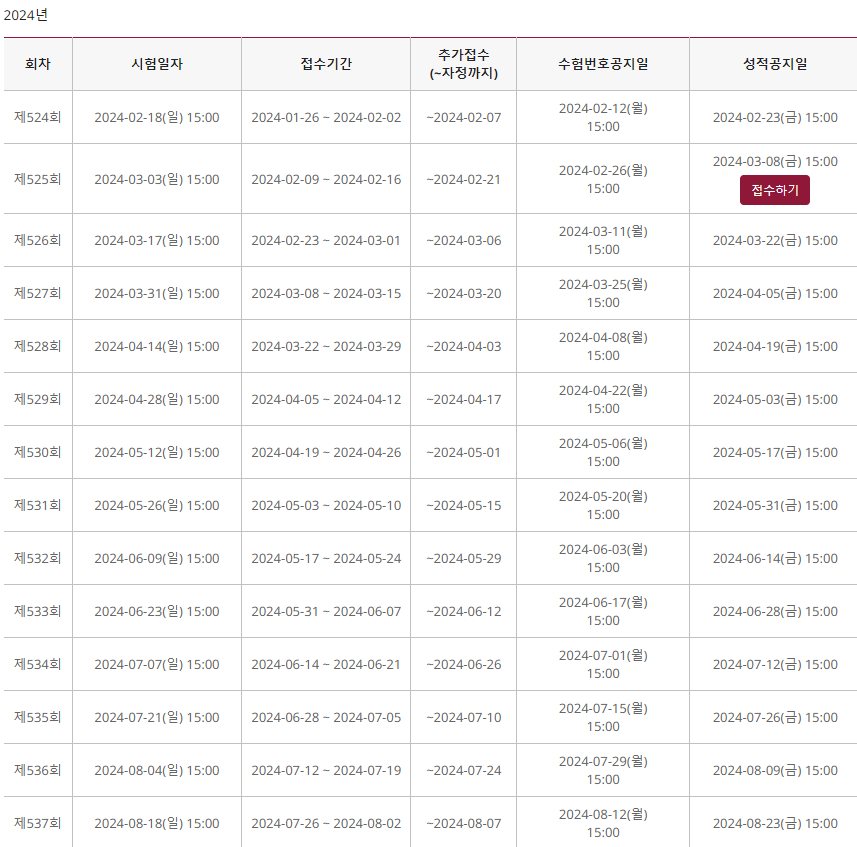The image size is (857, 847).
Task: Click additional registration ~2024-05-15
Action: pyautogui.click(x=463, y=505)
